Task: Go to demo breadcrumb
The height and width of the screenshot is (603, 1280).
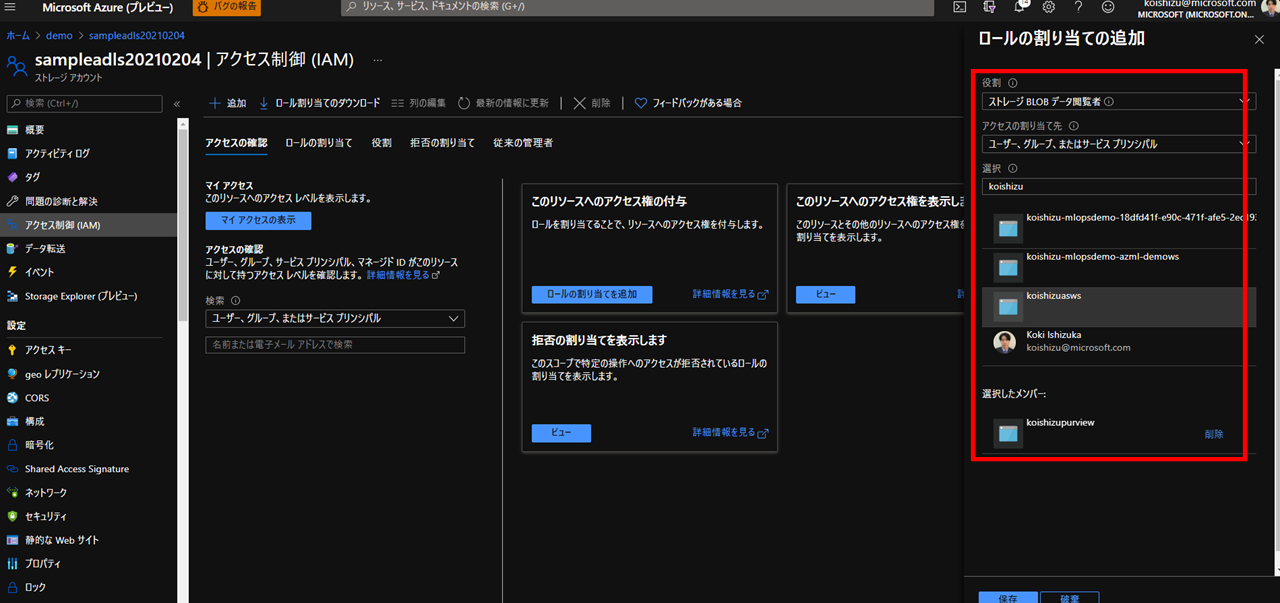Action: tap(59, 35)
